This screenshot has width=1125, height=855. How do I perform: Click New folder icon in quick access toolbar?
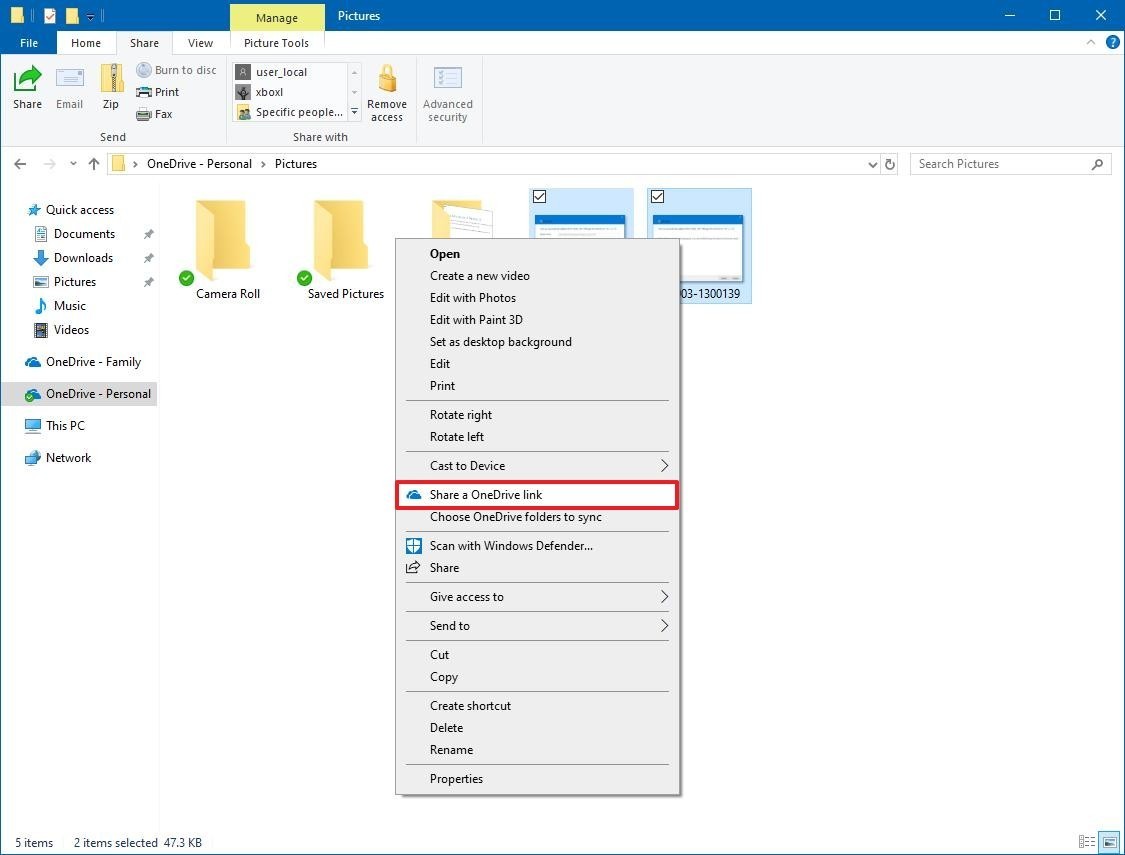(x=72, y=15)
